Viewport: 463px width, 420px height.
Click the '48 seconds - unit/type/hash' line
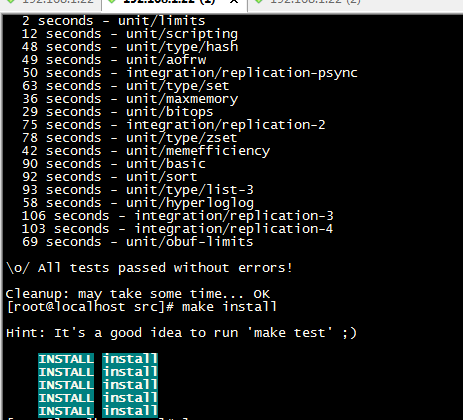pyautogui.click(x=130, y=47)
